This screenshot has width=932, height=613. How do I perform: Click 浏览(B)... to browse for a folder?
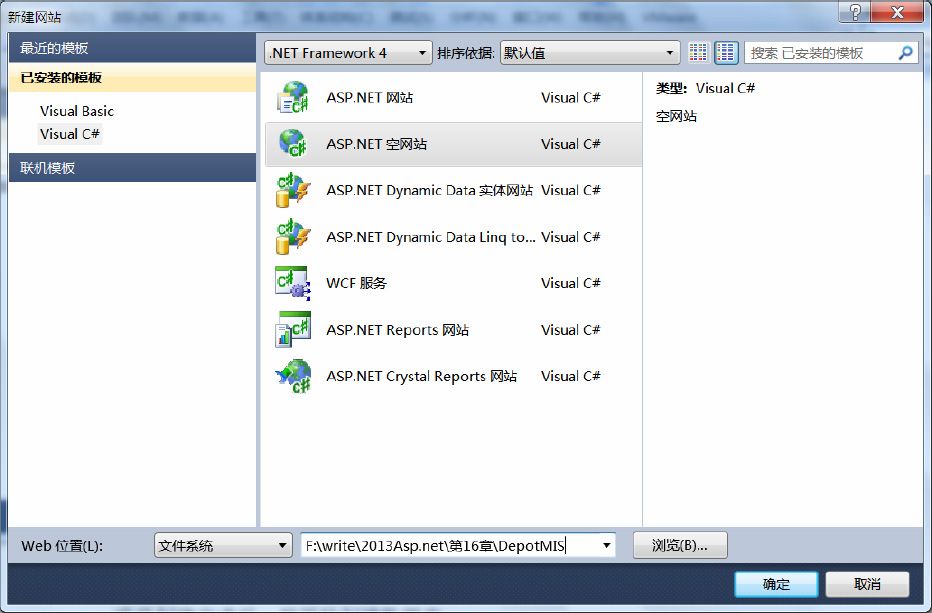click(680, 545)
